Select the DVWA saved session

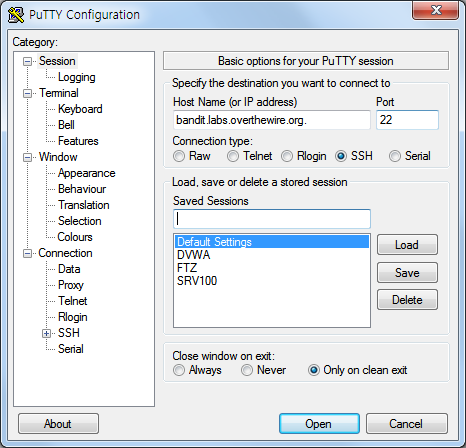coord(272,255)
